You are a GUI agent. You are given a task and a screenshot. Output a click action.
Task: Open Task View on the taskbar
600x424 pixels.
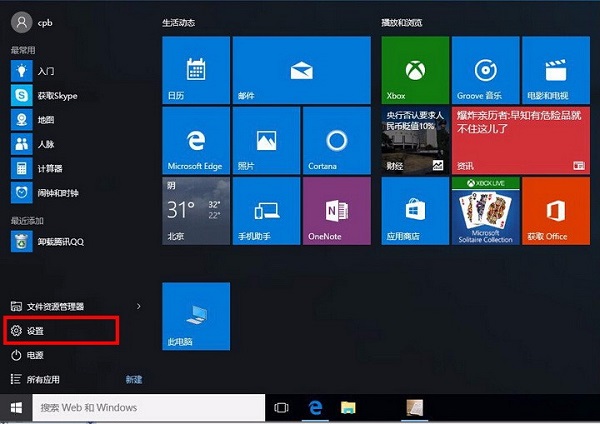click(x=281, y=408)
